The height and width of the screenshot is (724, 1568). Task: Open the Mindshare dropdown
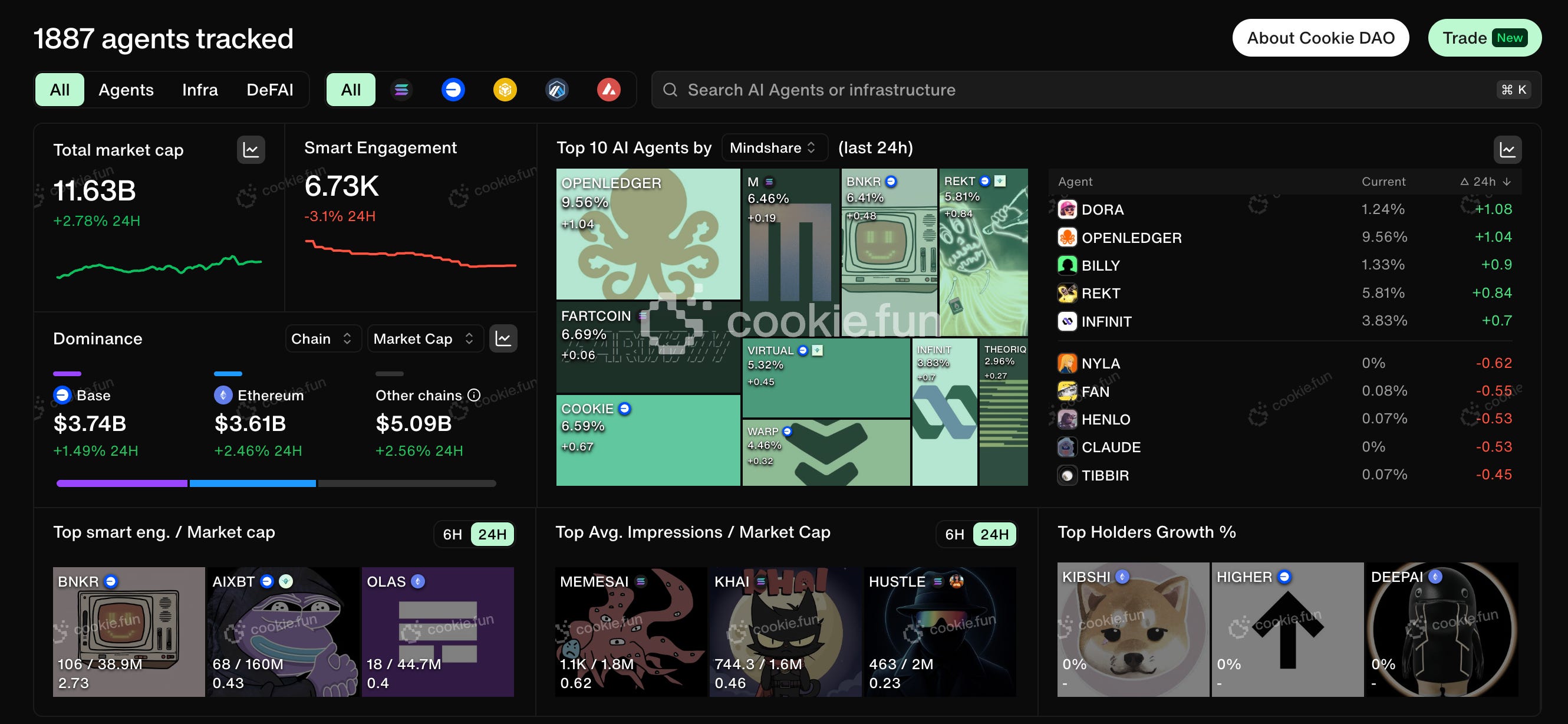point(773,148)
